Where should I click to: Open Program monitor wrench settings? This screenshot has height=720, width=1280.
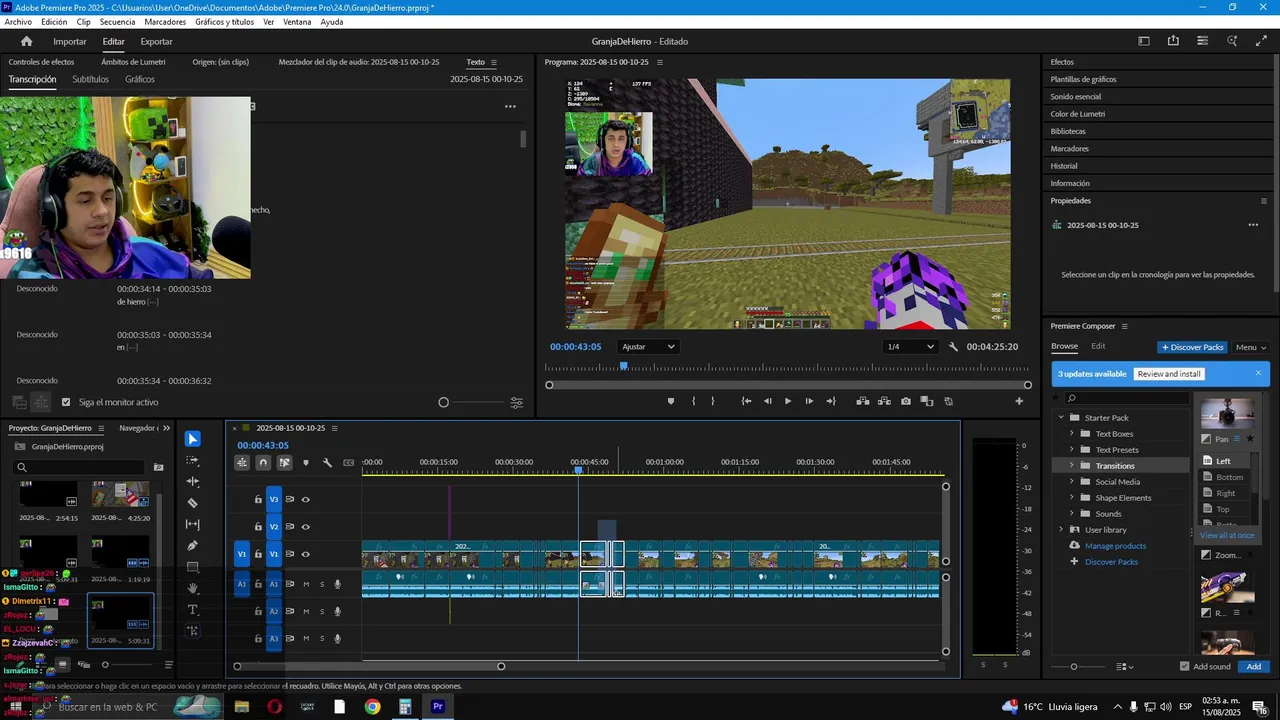click(953, 347)
